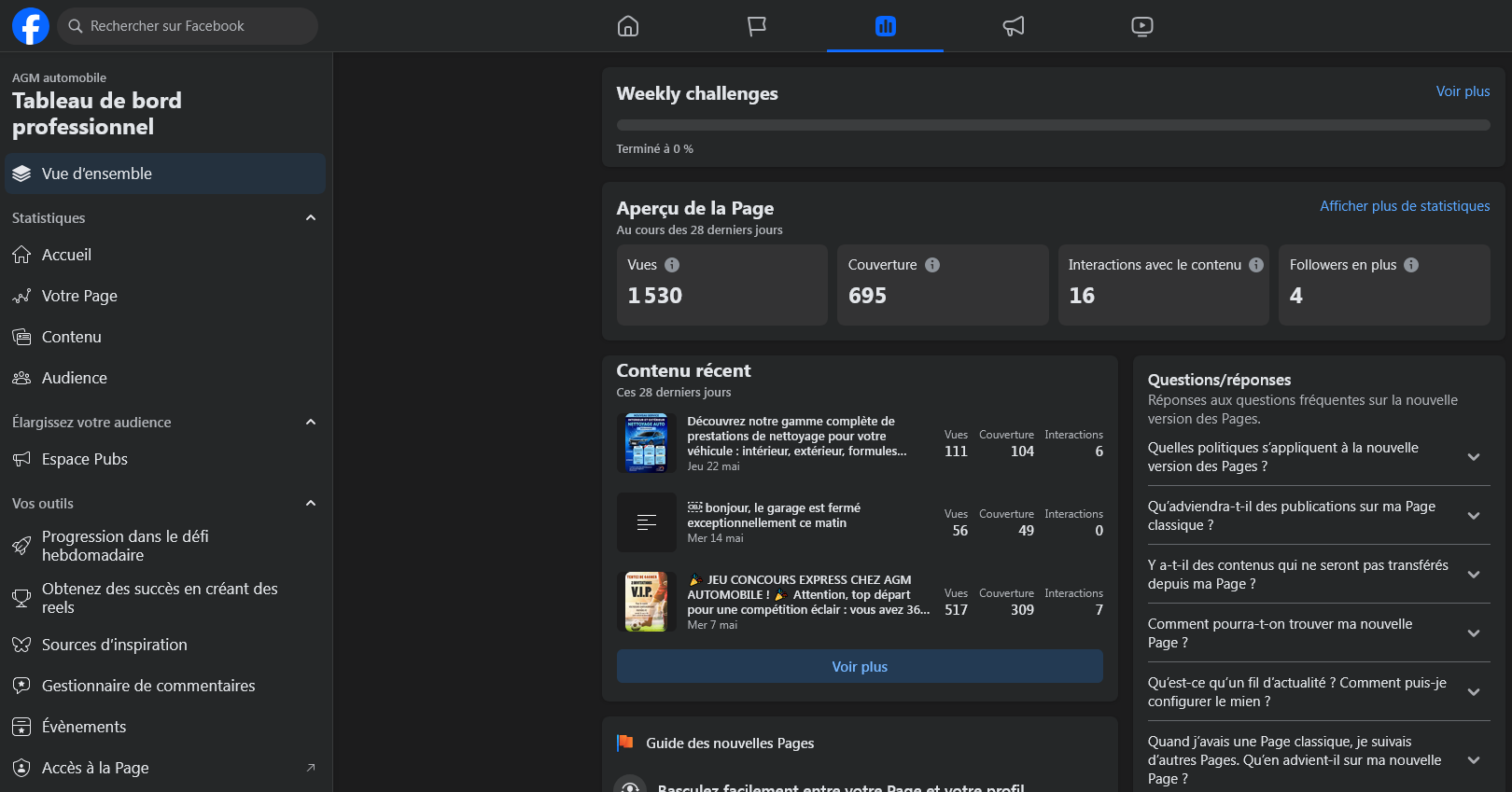Image resolution: width=1512 pixels, height=792 pixels.
Task: Collapse the Vos outils section
Action: [311, 503]
